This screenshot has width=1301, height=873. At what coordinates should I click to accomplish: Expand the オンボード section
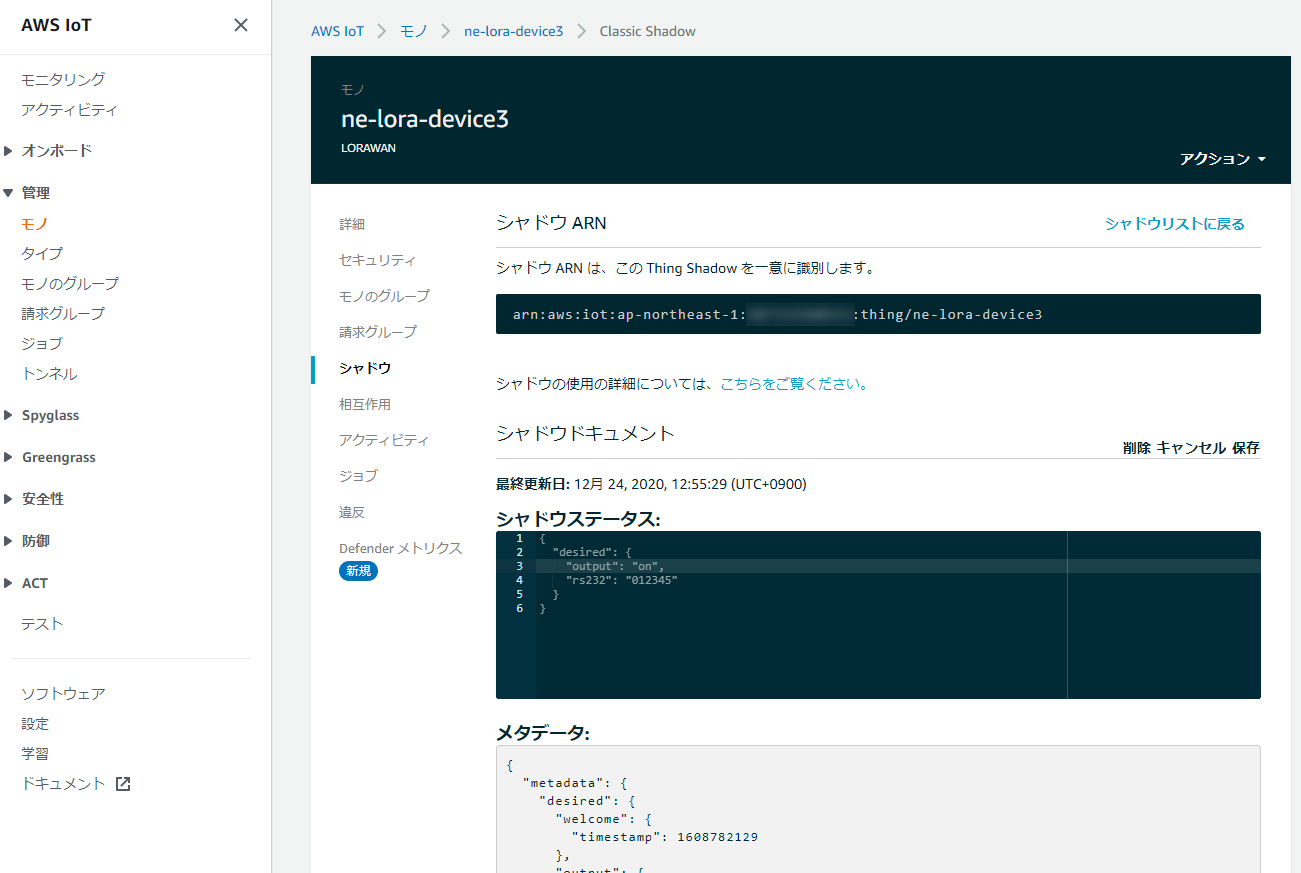tap(8, 151)
